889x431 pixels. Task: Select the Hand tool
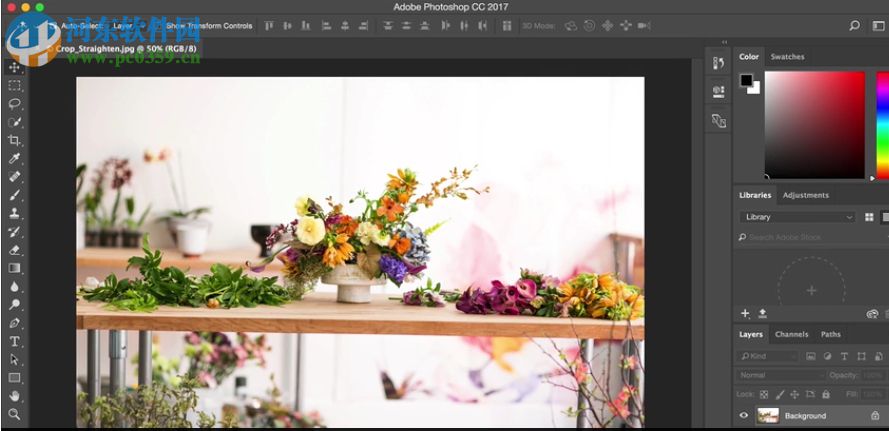click(14, 396)
